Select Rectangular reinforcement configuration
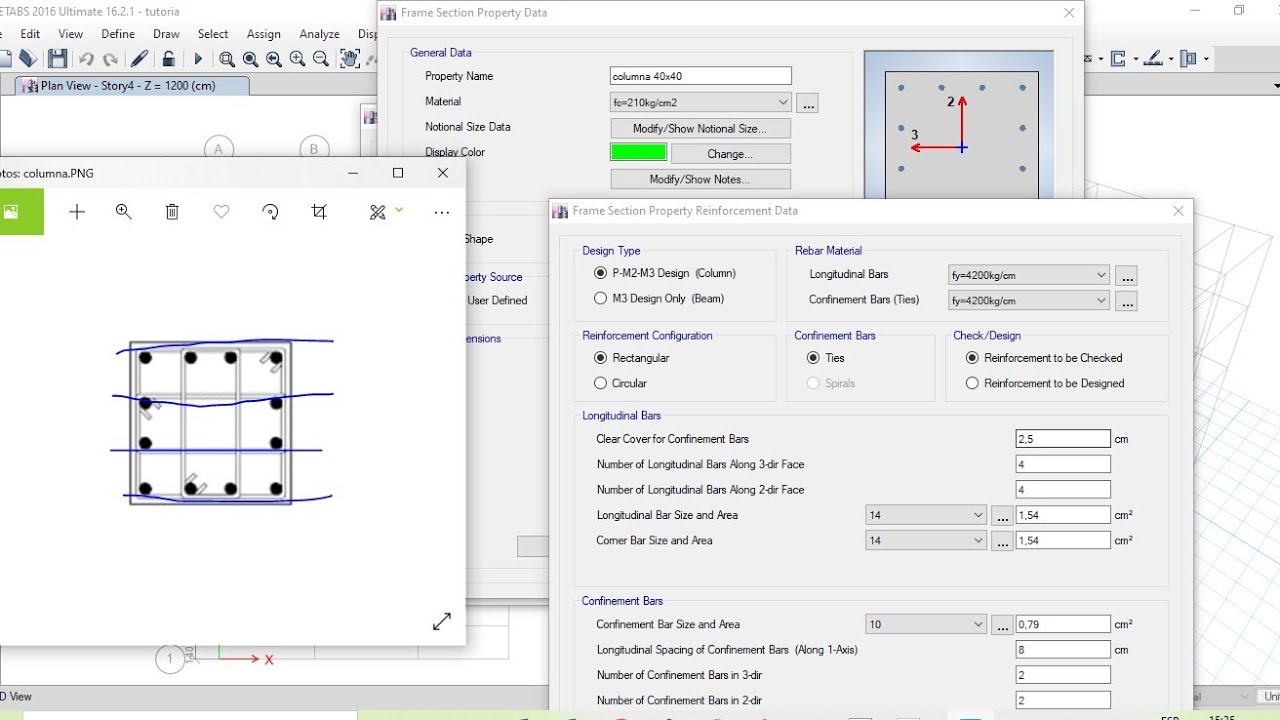This screenshot has width=1280, height=720. tap(631, 358)
